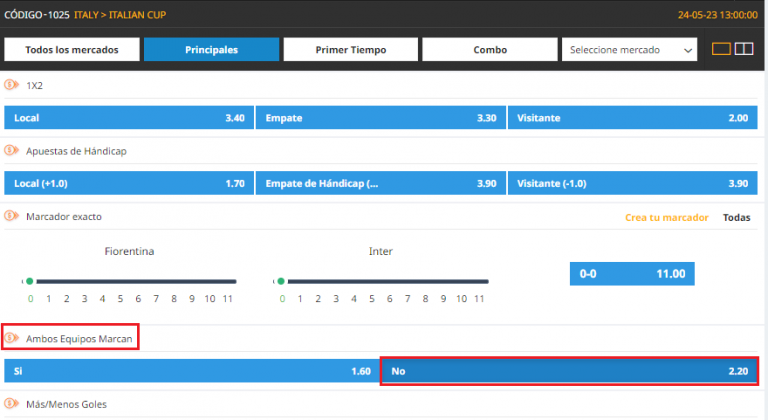The width and height of the screenshot is (768, 420).
Task: Switch to the Combo tab
Action: (x=489, y=50)
